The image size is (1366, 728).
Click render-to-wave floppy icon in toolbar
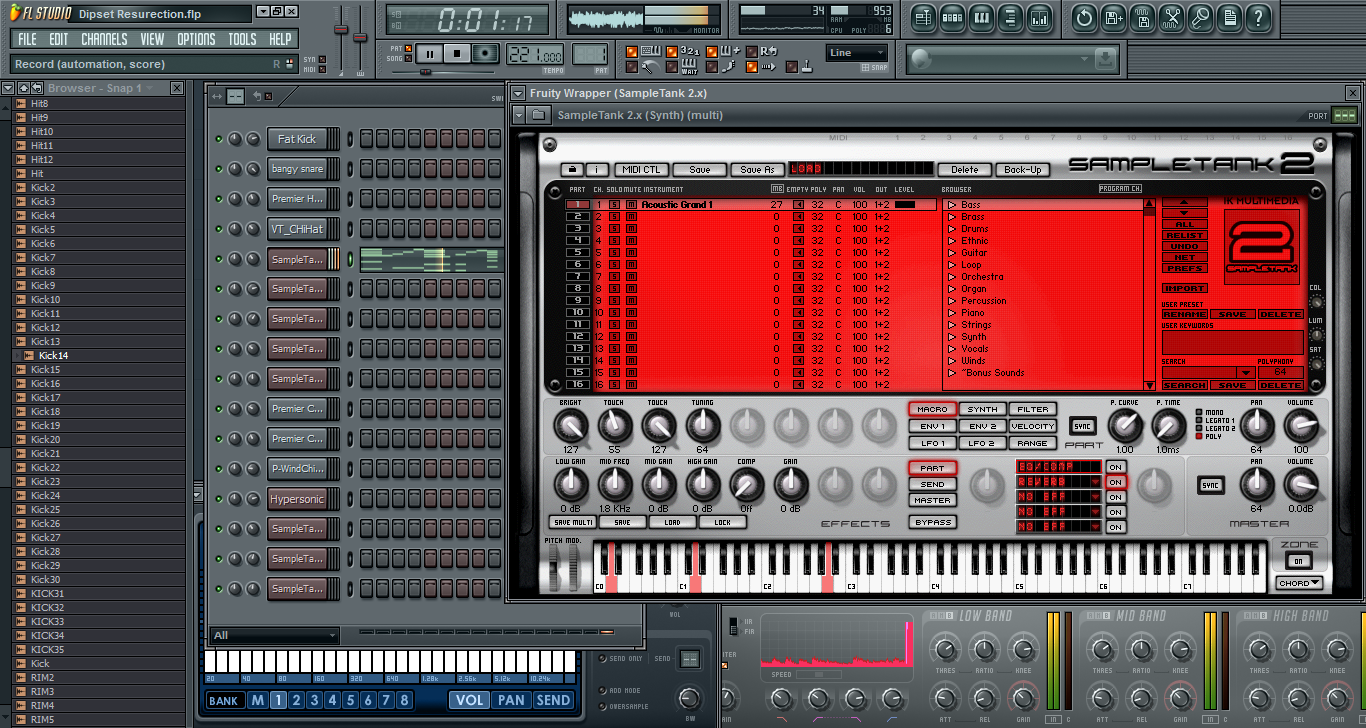pos(1142,17)
